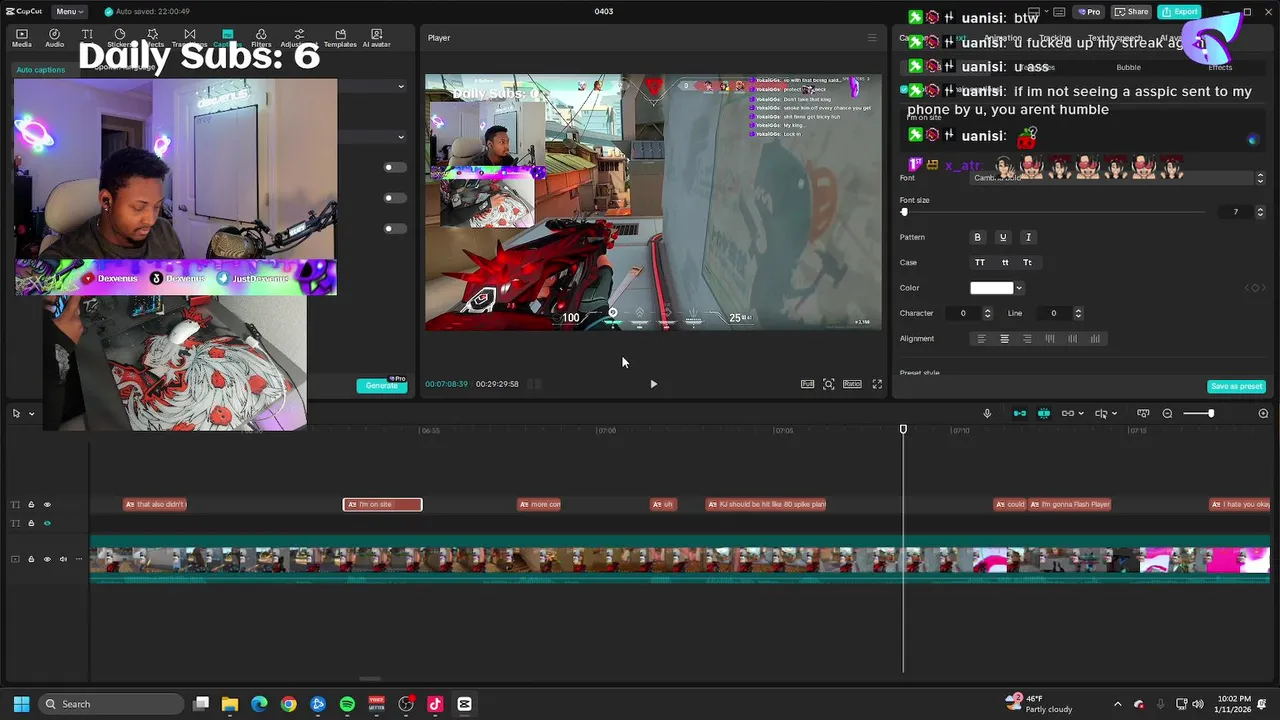Select the "KJ should be hit like 80 spike plant" clip
The image size is (1280, 720).
pyautogui.click(x=766, y=504)
